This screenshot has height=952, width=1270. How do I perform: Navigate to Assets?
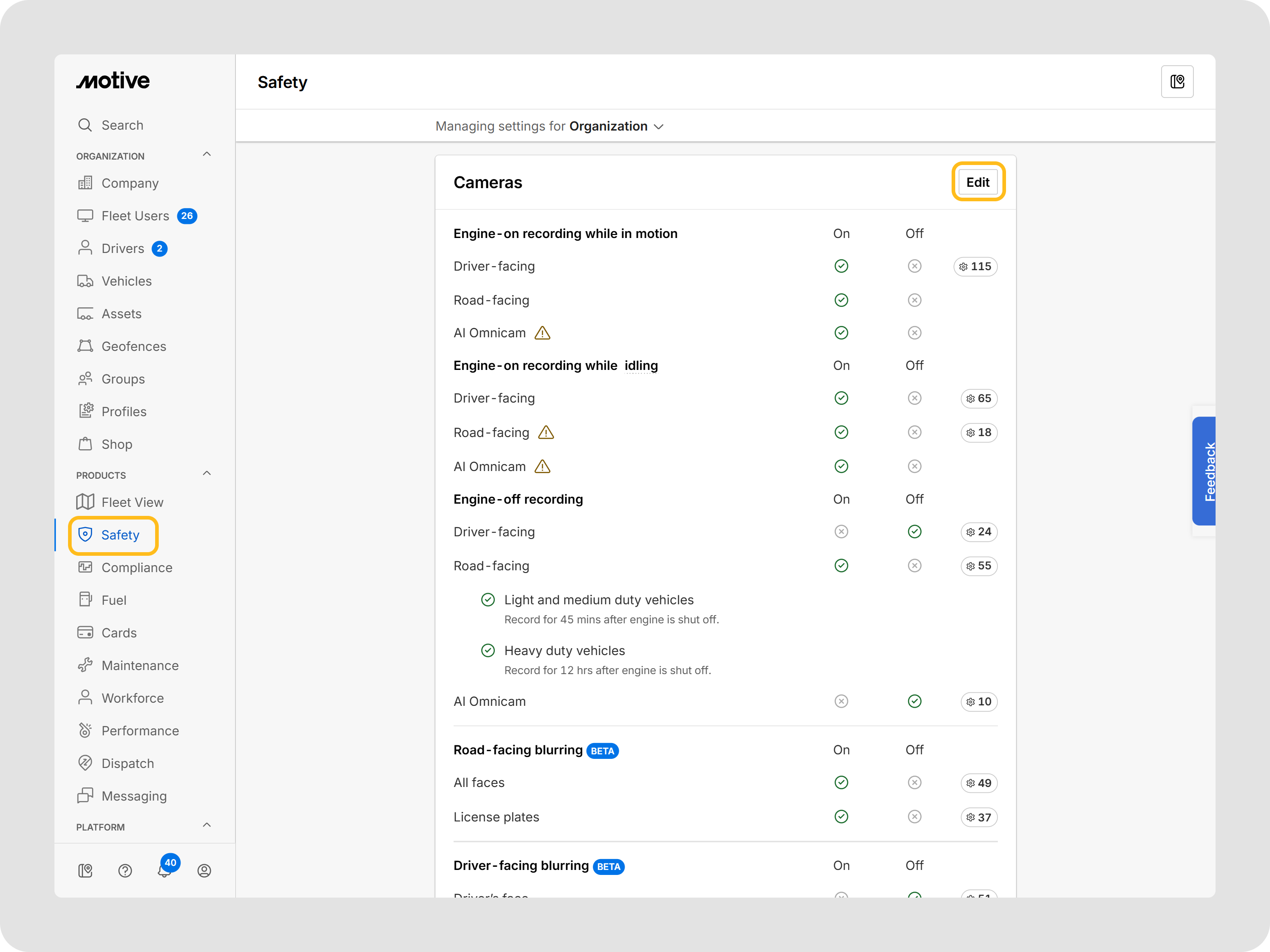point(110,314)
